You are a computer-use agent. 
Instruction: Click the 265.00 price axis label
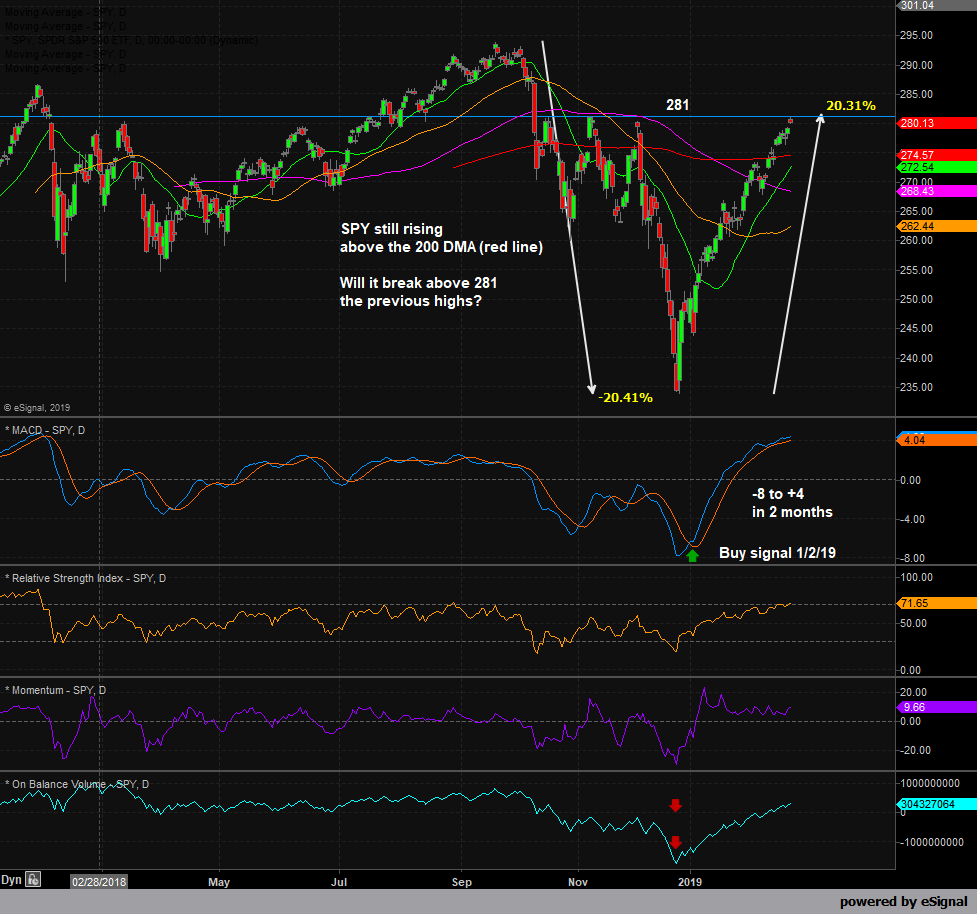click(x=916, y=211)
